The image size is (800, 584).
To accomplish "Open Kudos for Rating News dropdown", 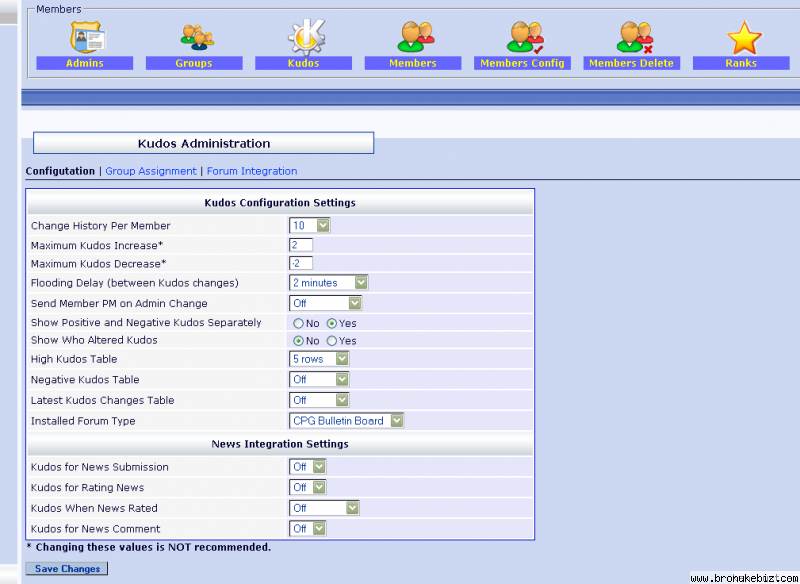I will tap(308, 488).
